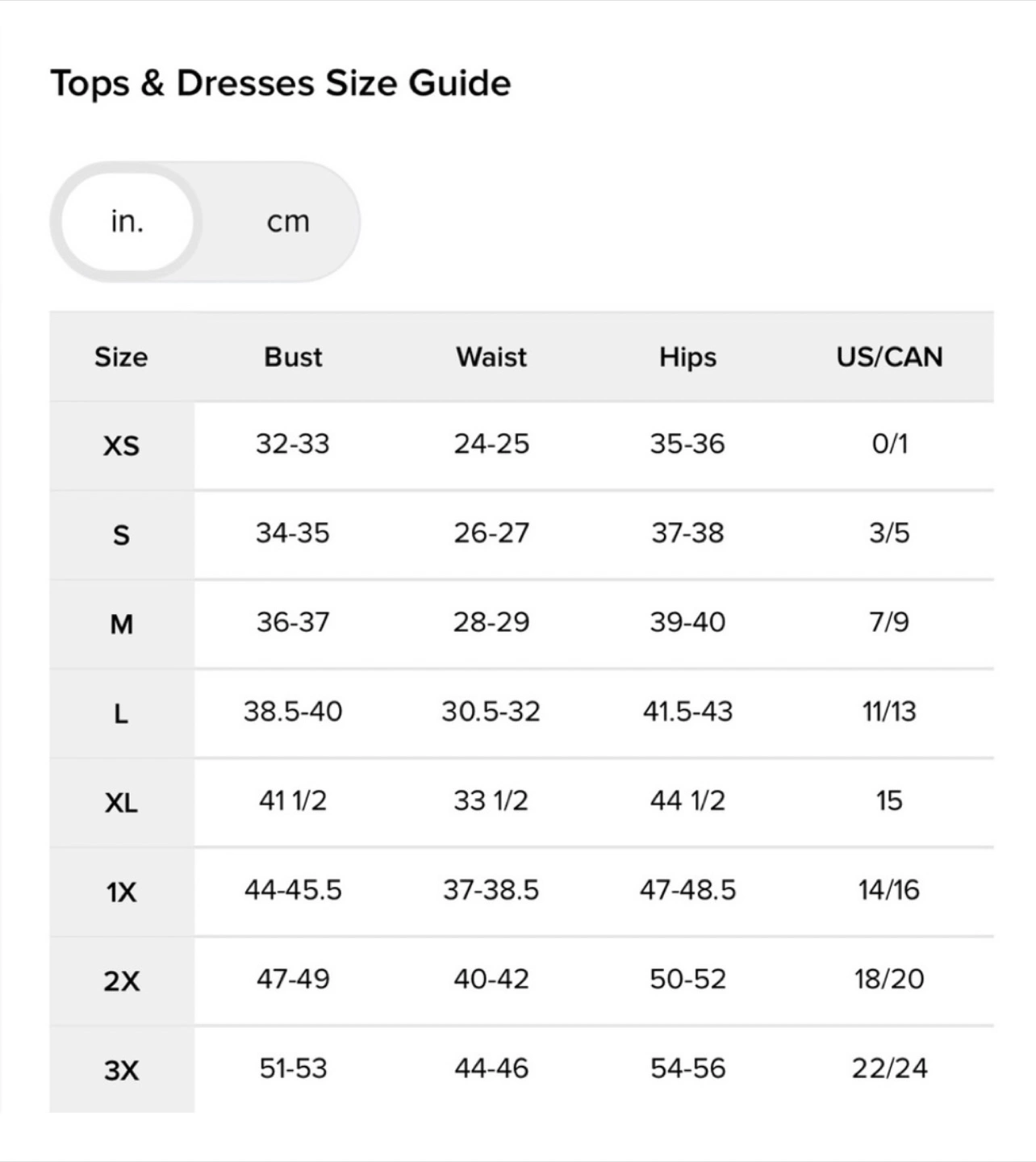This screenshot has width=1036, height=1162.
Task: Click the US/CAN column header
Action: click(889, 357)
